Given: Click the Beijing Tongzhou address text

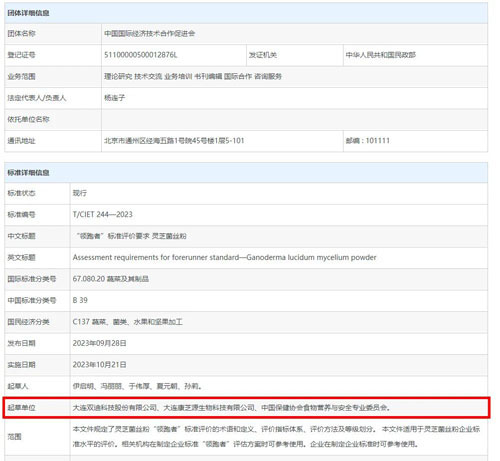Looking at the screenshot, I should 174,141.
